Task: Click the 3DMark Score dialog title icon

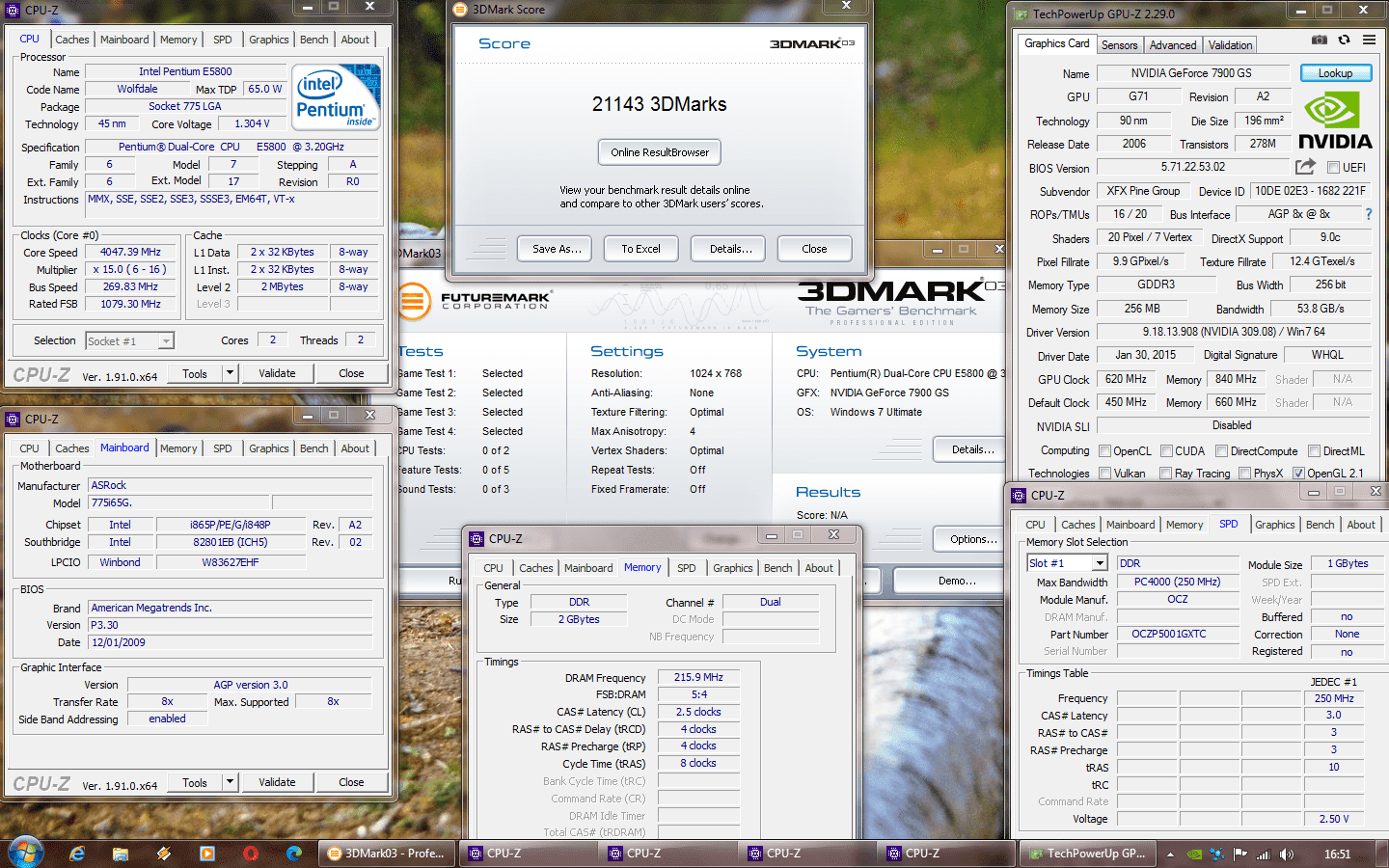Action: pyautogui.click(x=460, y=10)
